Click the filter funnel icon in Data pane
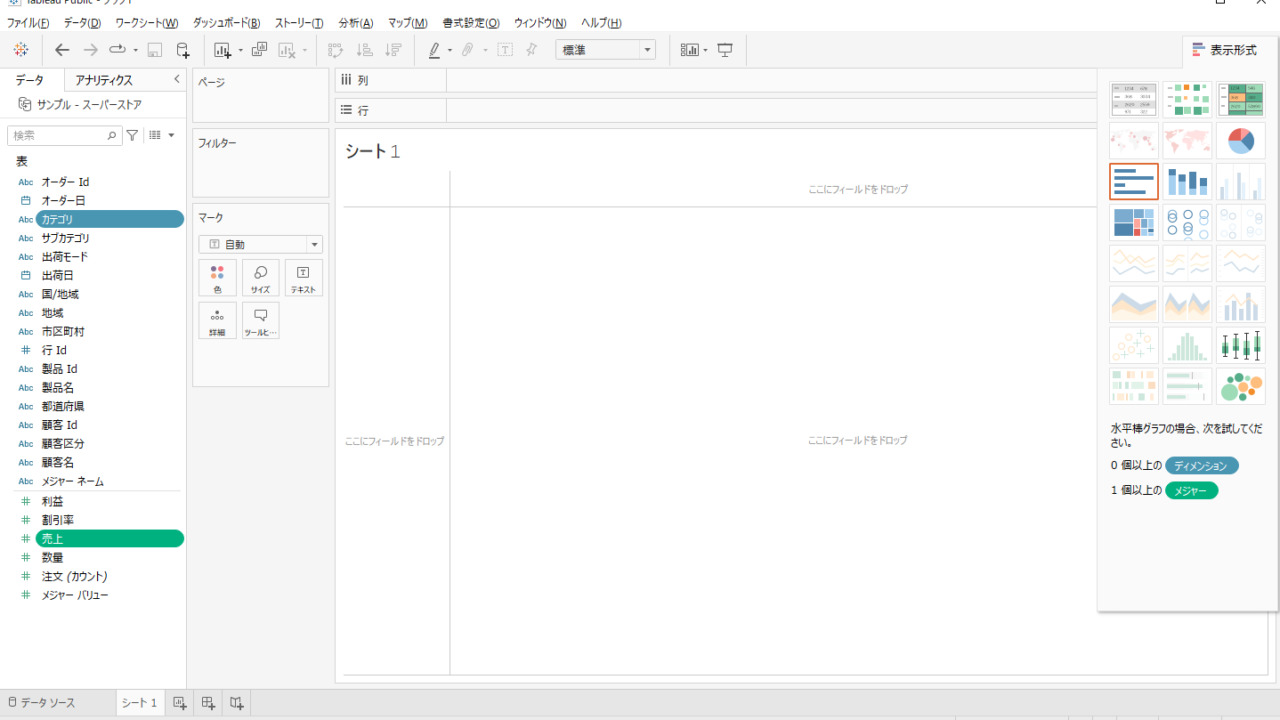 pos(132,135)
